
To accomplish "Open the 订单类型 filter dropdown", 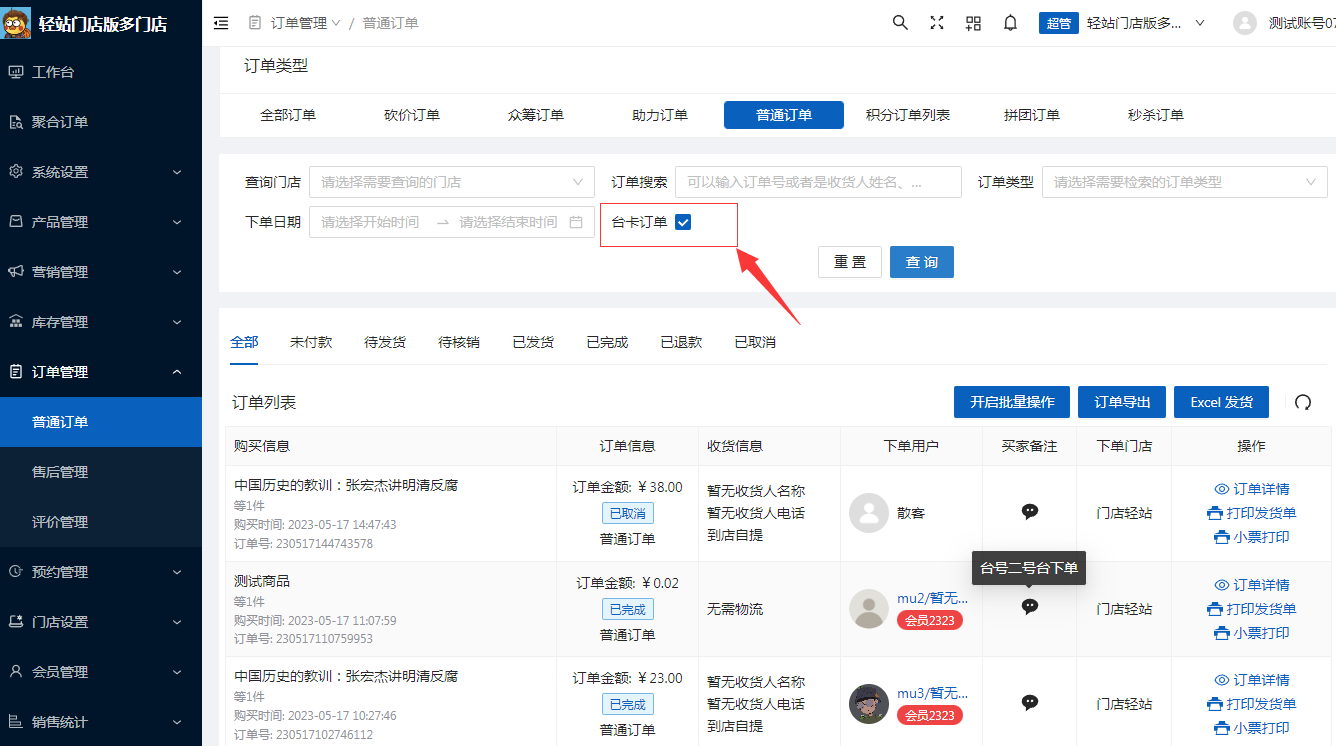I will (x=1184, y=182).
